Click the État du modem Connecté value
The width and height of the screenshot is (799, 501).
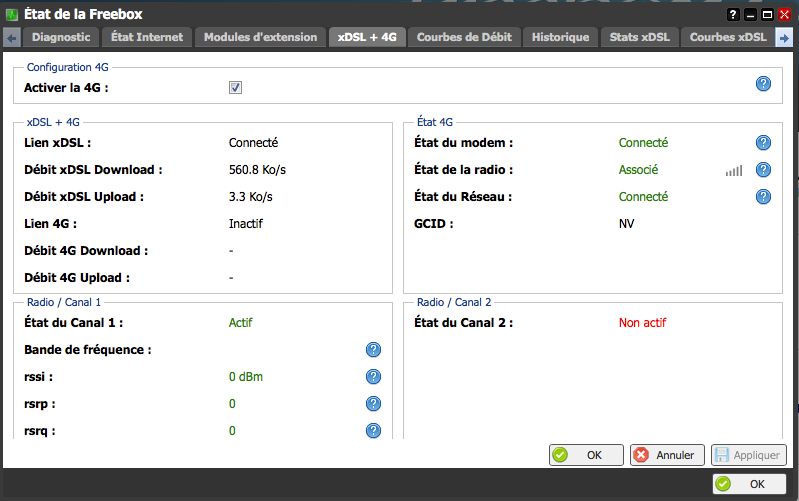click(x=643, y=143)
